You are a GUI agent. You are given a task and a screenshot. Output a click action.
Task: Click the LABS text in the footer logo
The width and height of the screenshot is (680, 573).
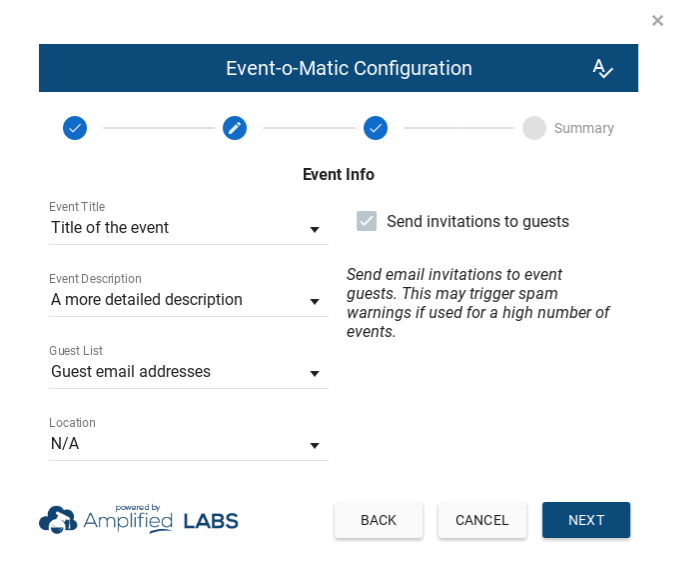(211, 521)
